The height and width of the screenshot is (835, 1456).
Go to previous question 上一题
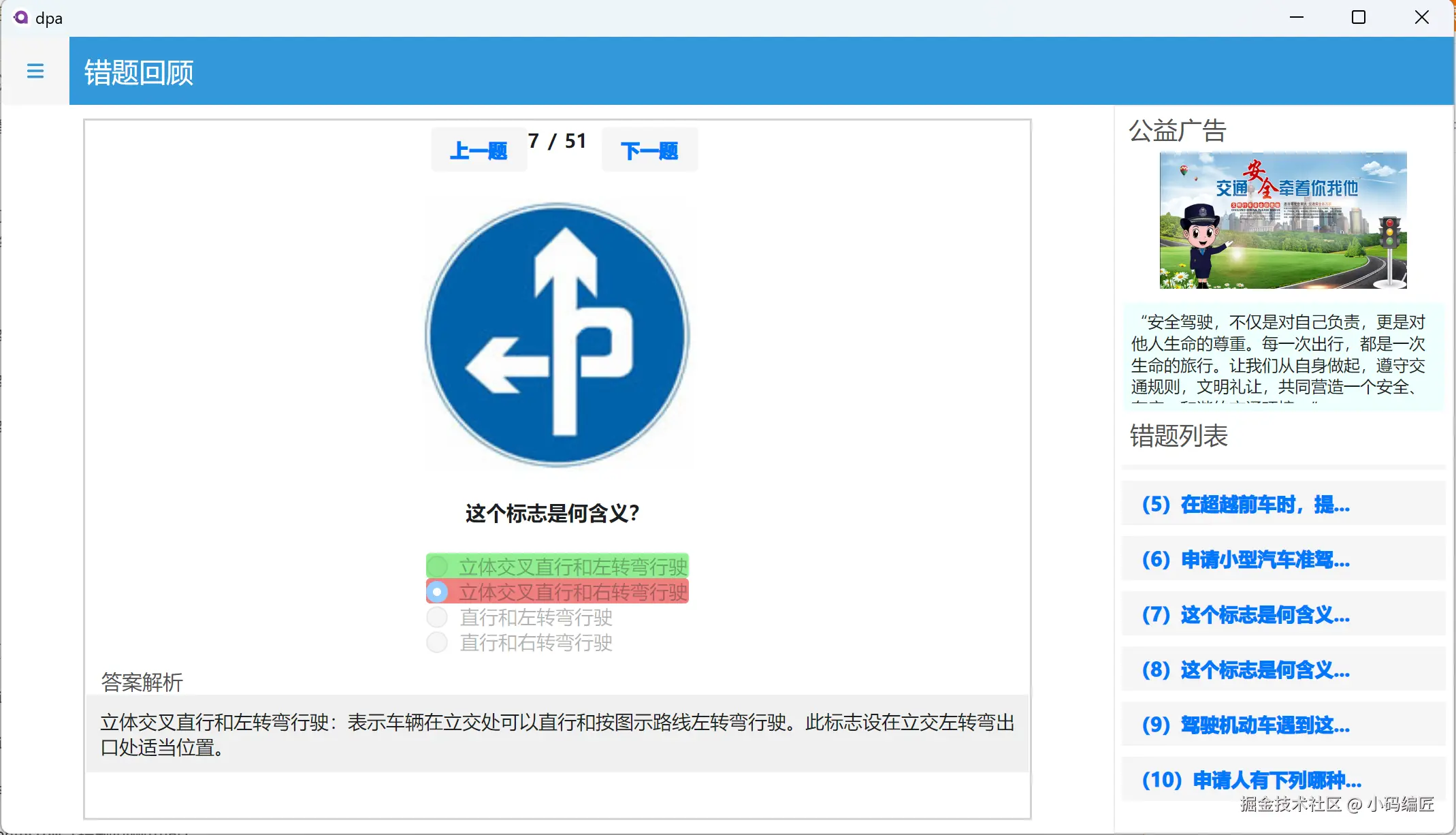coord(479,151)
